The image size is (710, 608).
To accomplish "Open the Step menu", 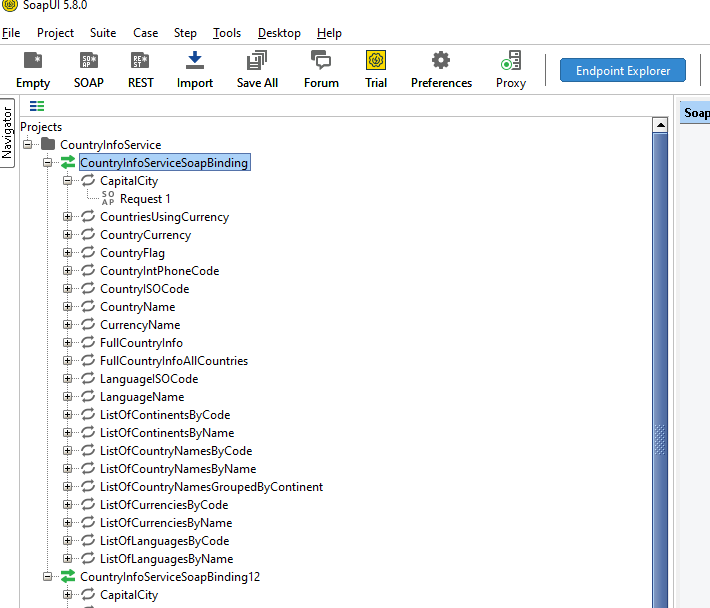I will [x=185, y=33].
